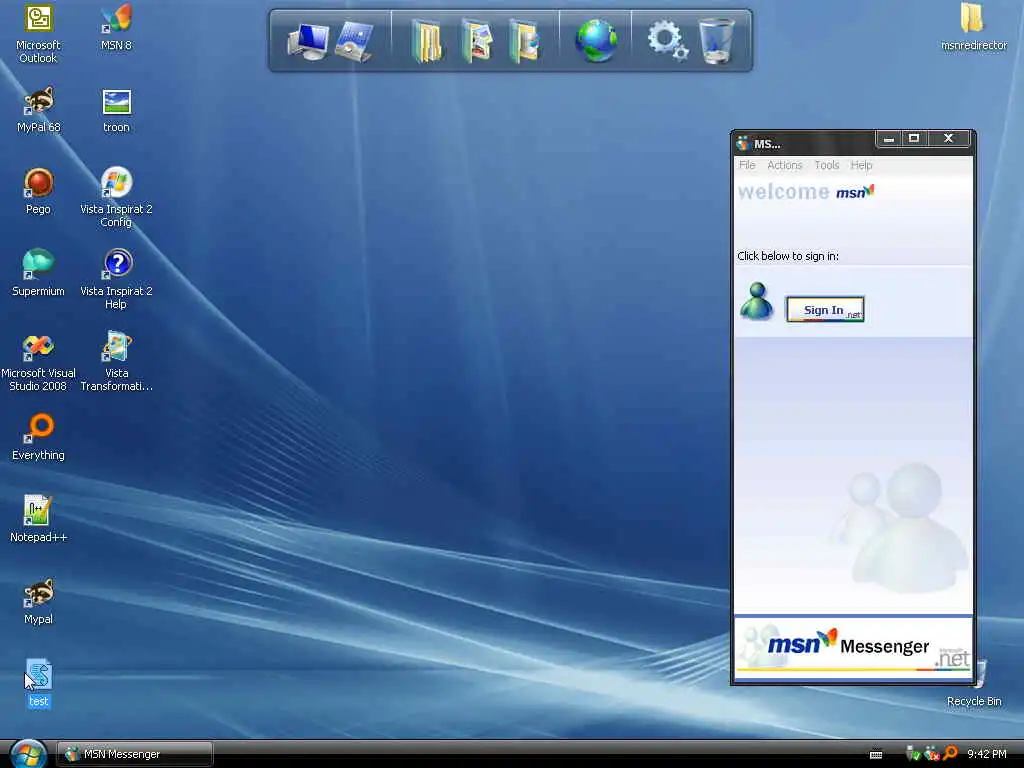
Task: Click the MSN Messenger tray icon
Action: pos(931,754)
